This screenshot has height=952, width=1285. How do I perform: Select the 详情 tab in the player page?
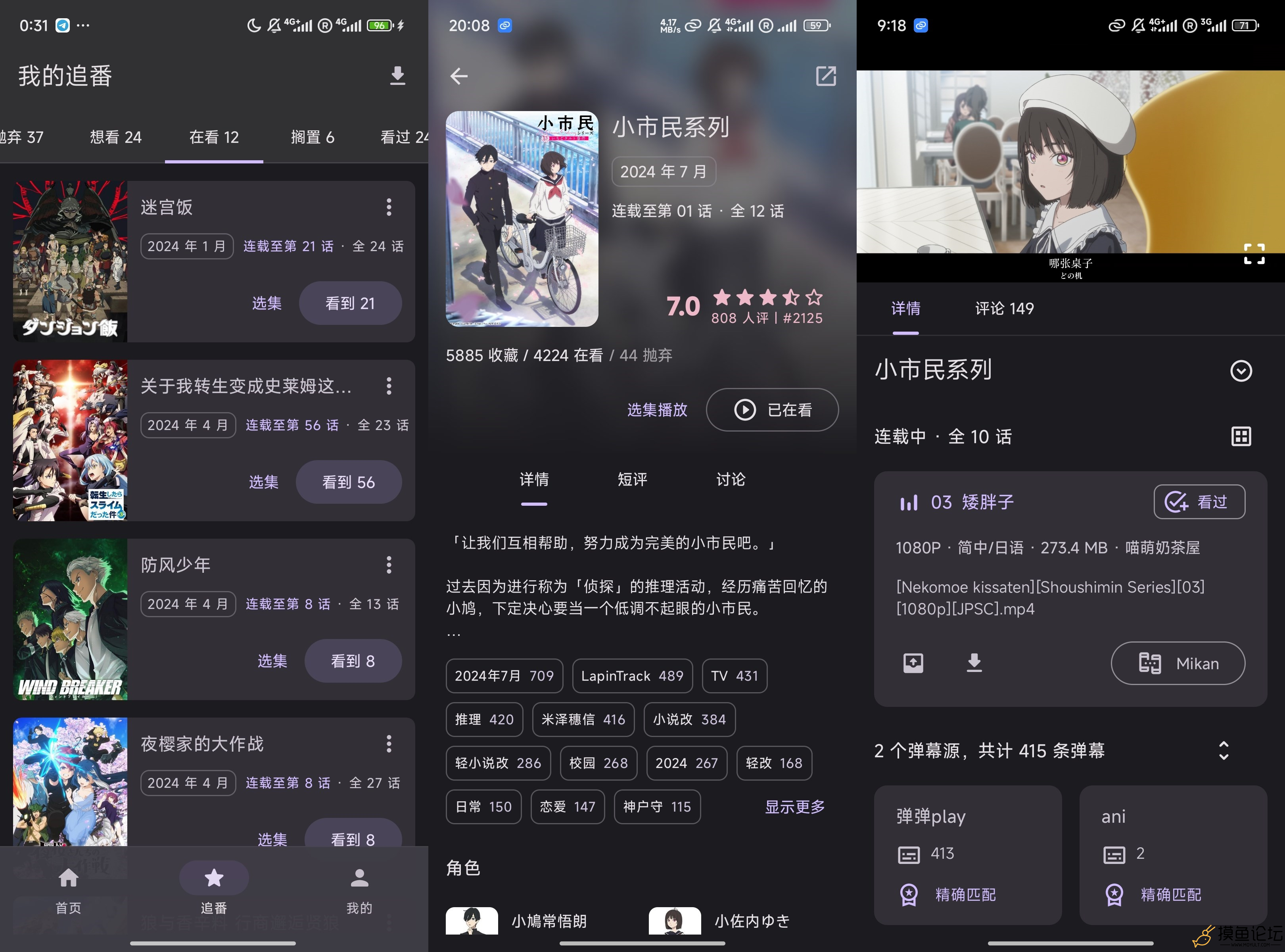[905, 309]
